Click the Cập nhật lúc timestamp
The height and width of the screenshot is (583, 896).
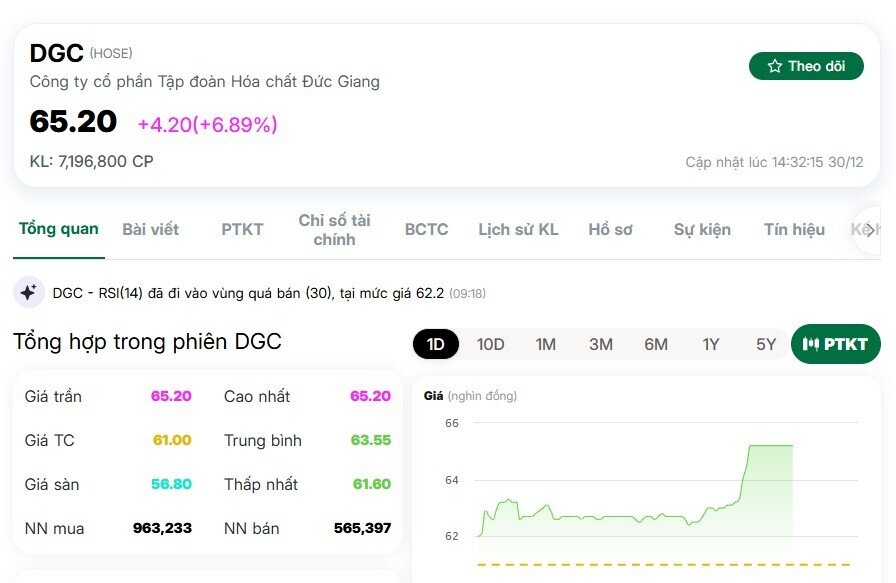click(x=774, y=162)
